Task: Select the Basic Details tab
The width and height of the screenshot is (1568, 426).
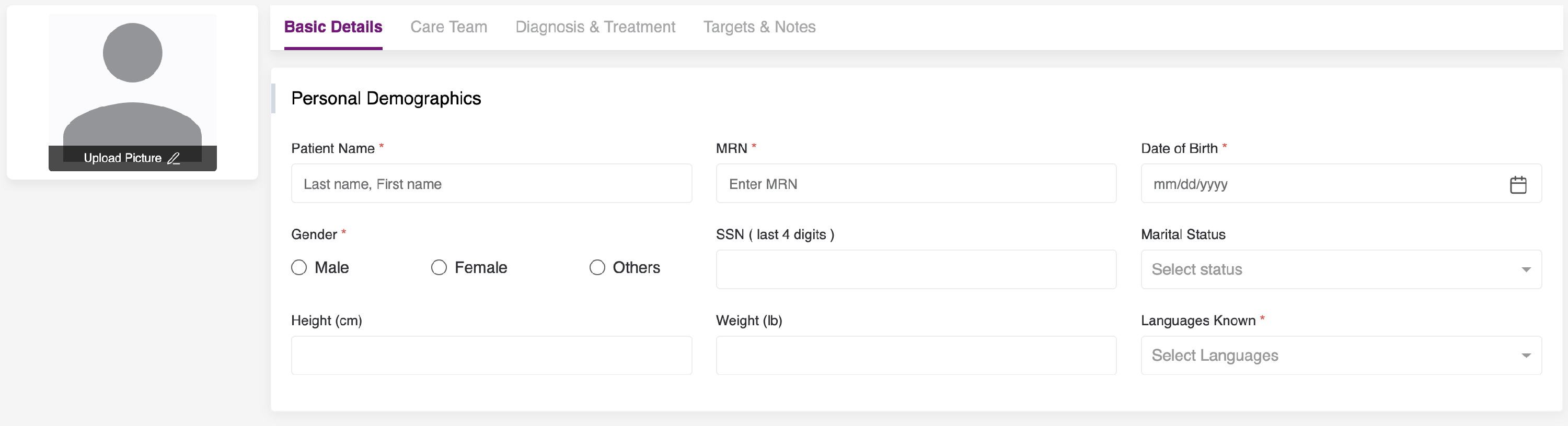Action: click(333, 27)
